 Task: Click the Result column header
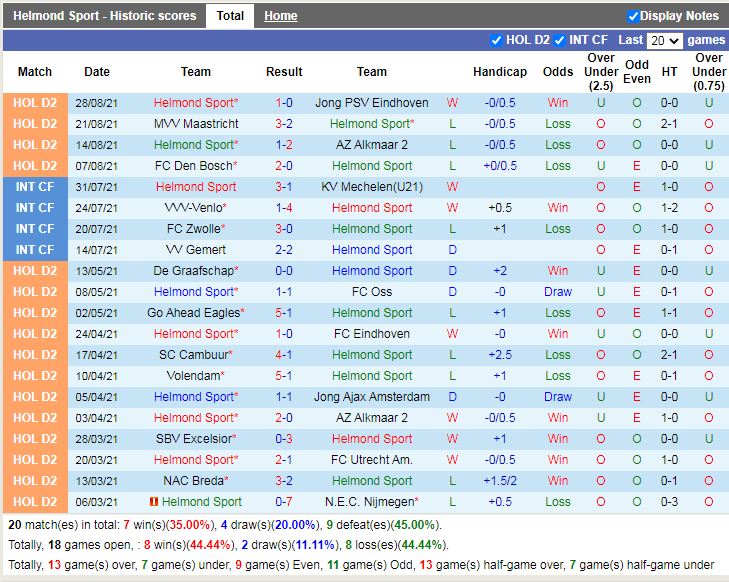[284, 72]
